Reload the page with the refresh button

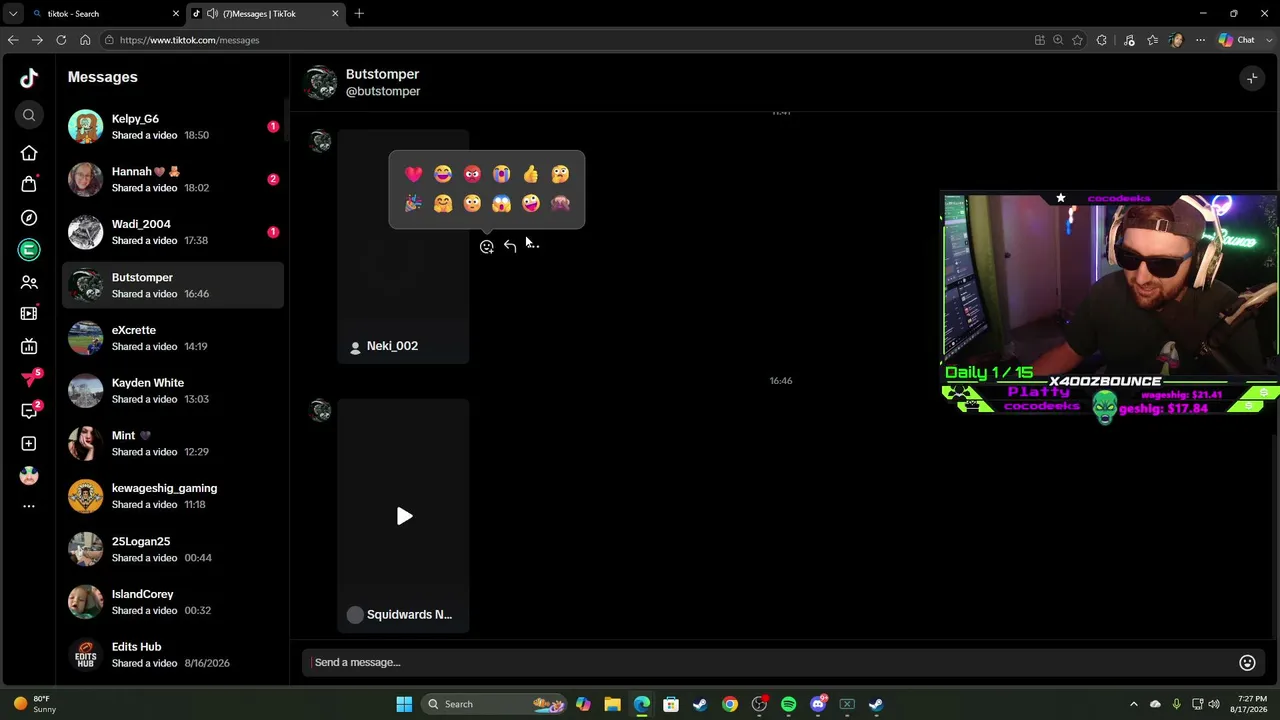pos(61,40)
